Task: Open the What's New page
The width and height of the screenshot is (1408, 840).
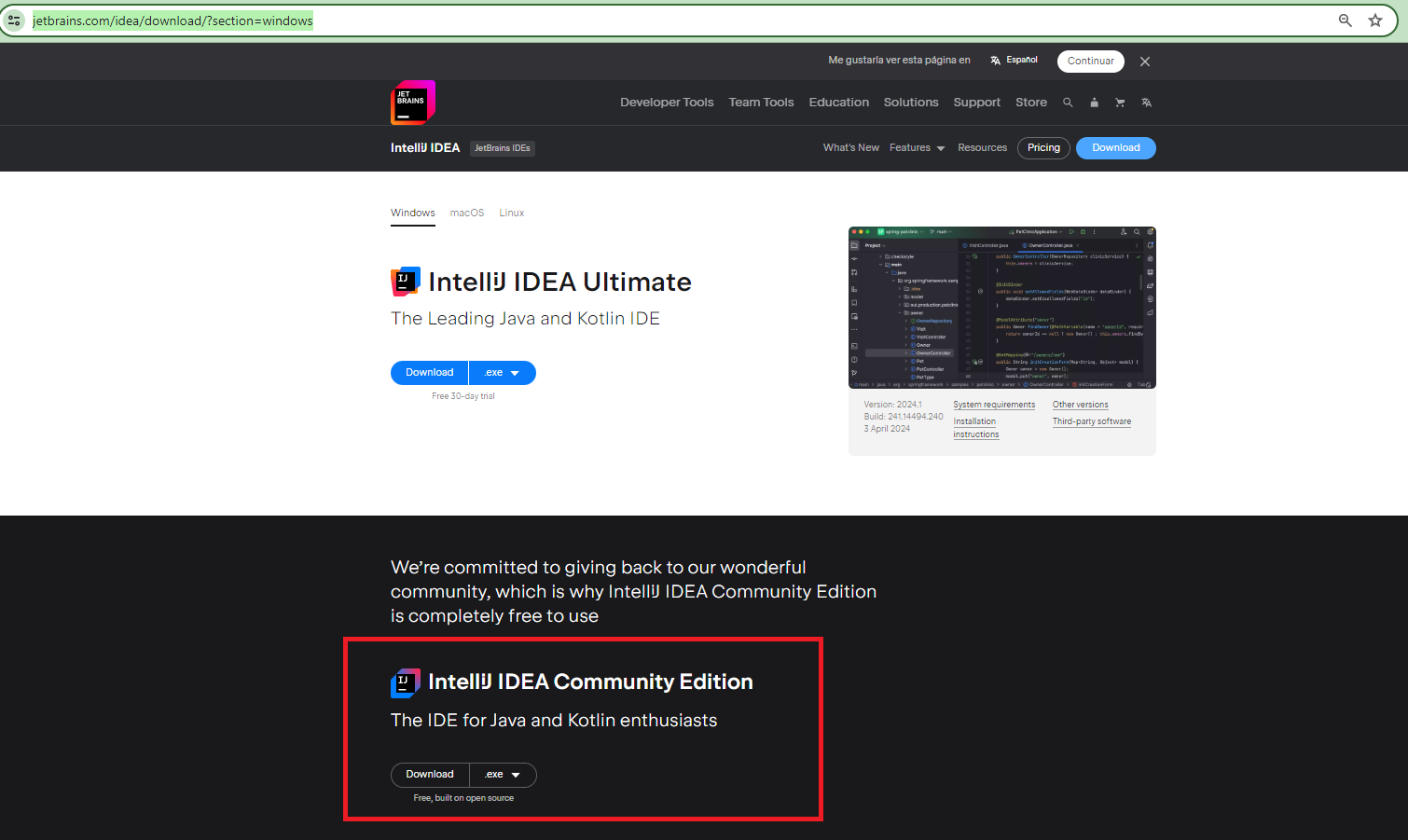Action: coord(851,148)
